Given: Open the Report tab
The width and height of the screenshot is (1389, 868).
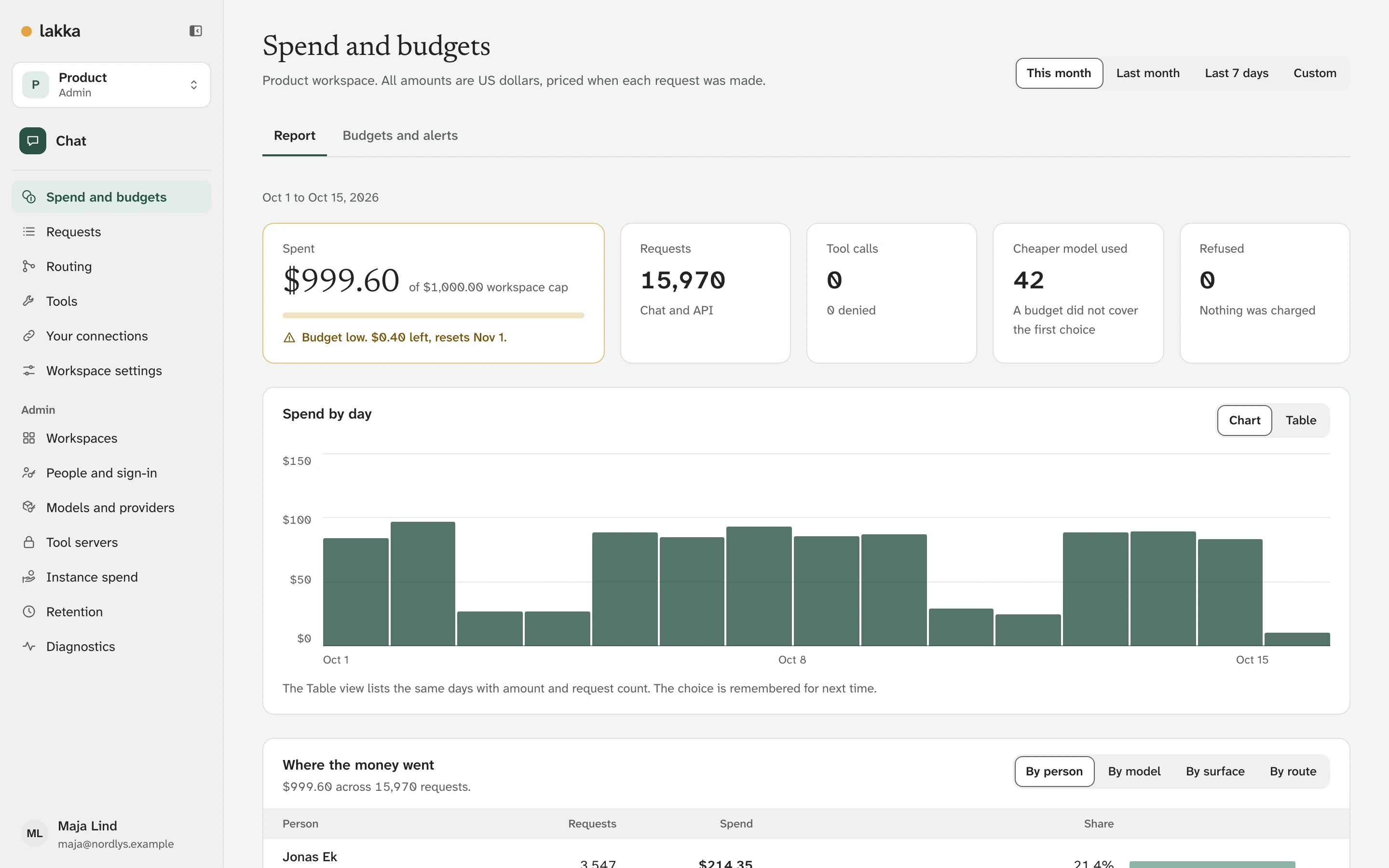Looking at the screenshot, I should pos(295,136).
